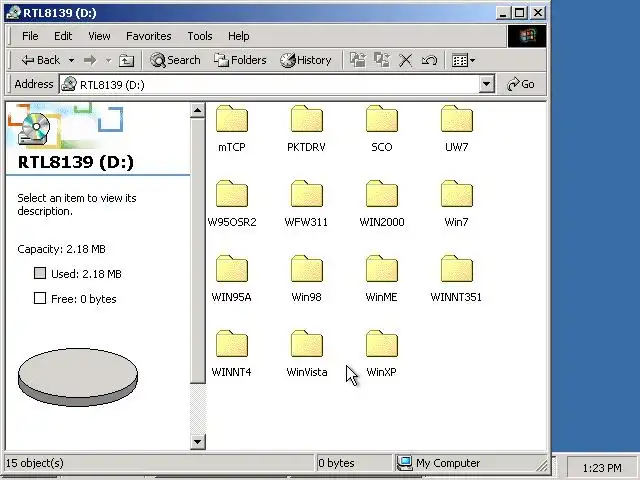Click the left pane scroll down arrow

pyautogui.click(x=198, y=442)
